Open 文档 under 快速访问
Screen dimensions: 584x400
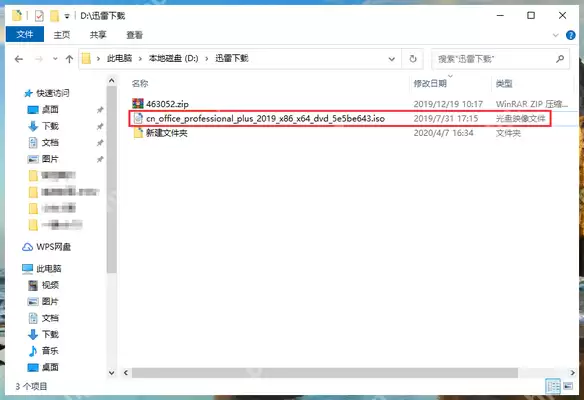point(50,142)
